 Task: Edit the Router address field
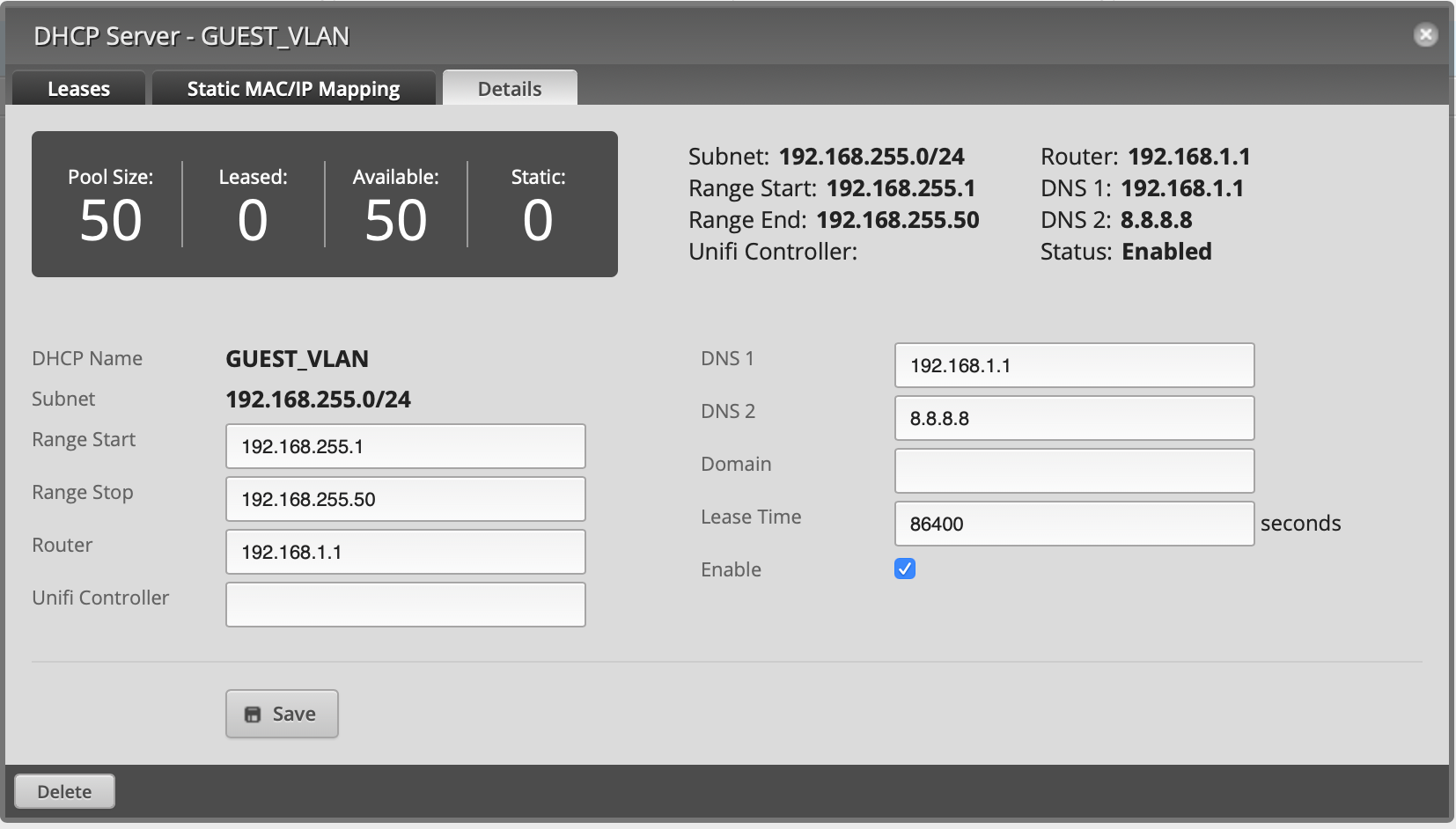tap(405, 552)
